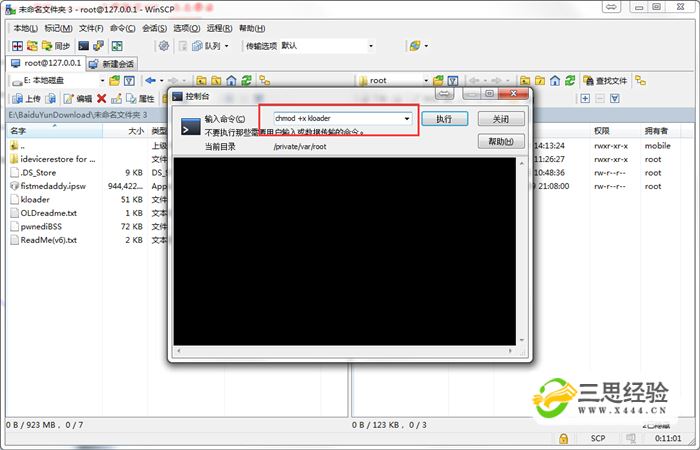Click the red X delete icon
Screen dimensions: 700x450
(x=101, y=99)
